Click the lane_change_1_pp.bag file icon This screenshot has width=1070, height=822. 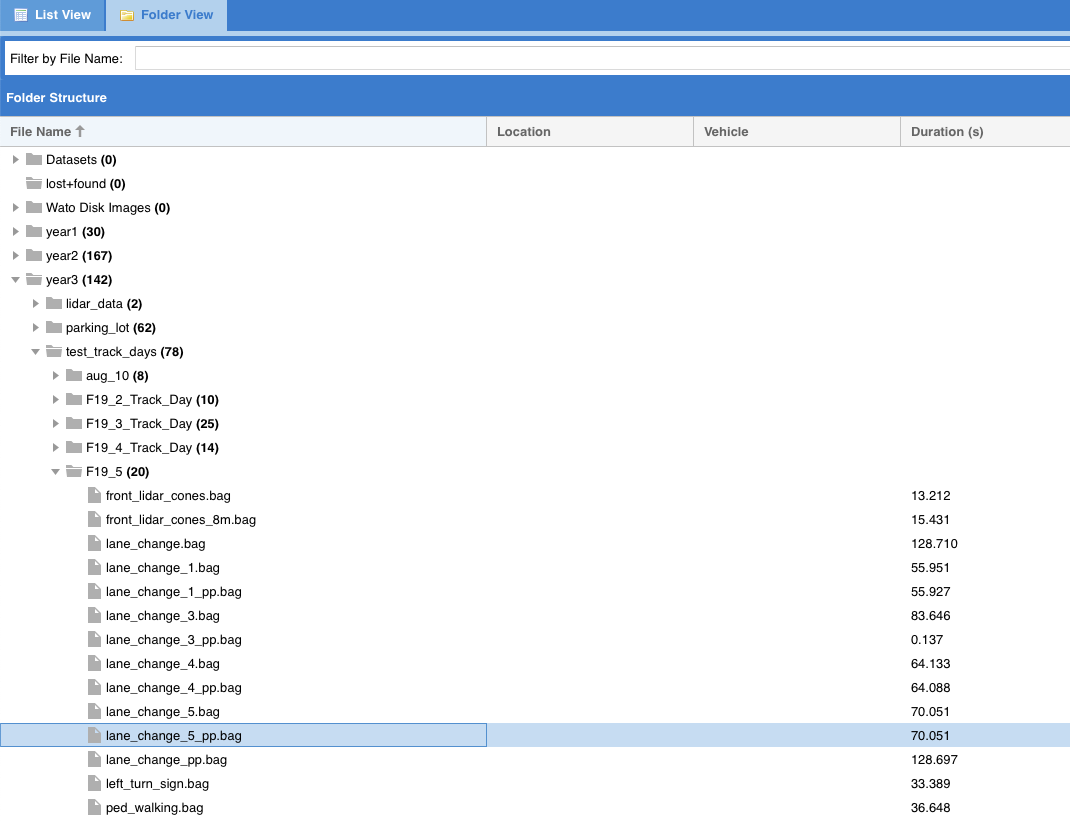[x=94, y=591]
